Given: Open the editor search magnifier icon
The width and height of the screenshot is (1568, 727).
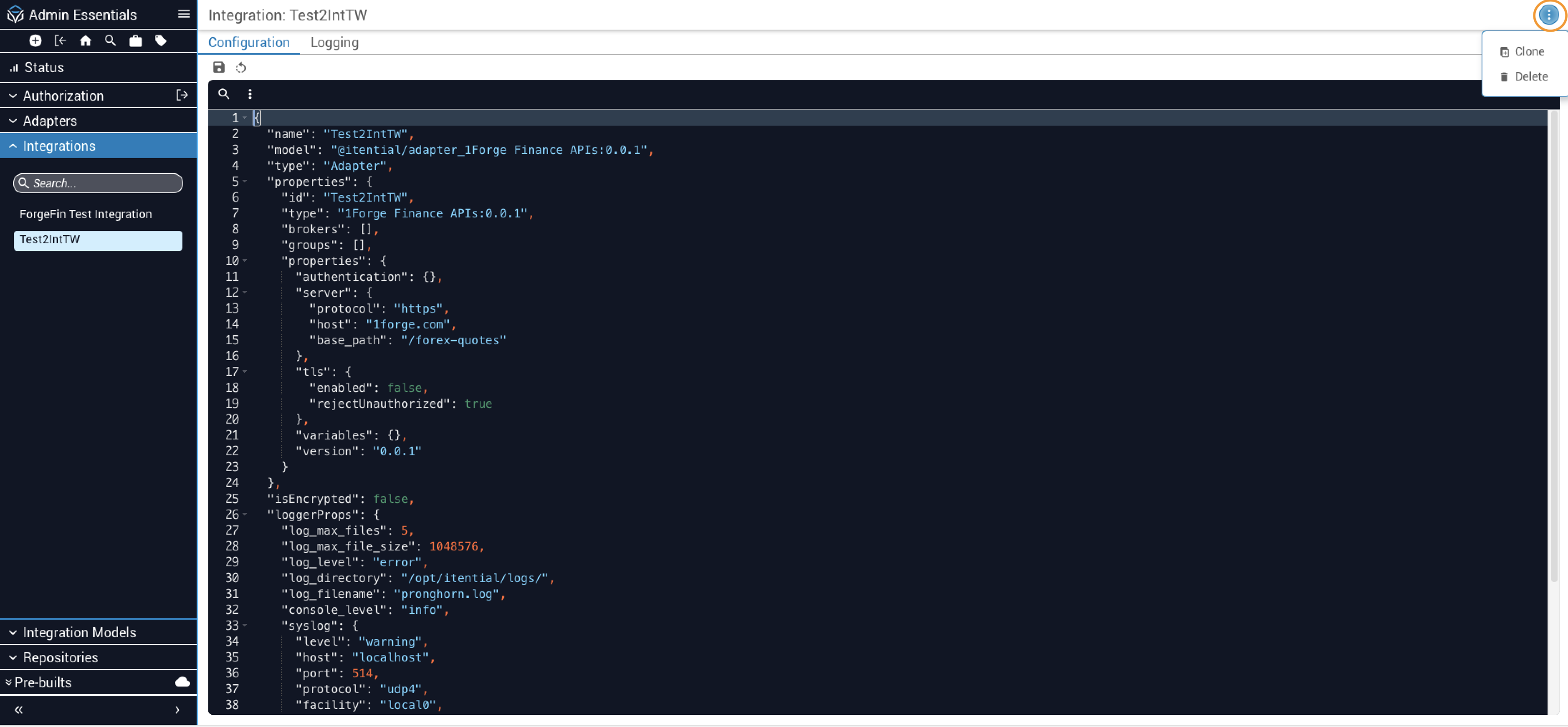Looking at the screenshot, I should [x=224, y=93].
